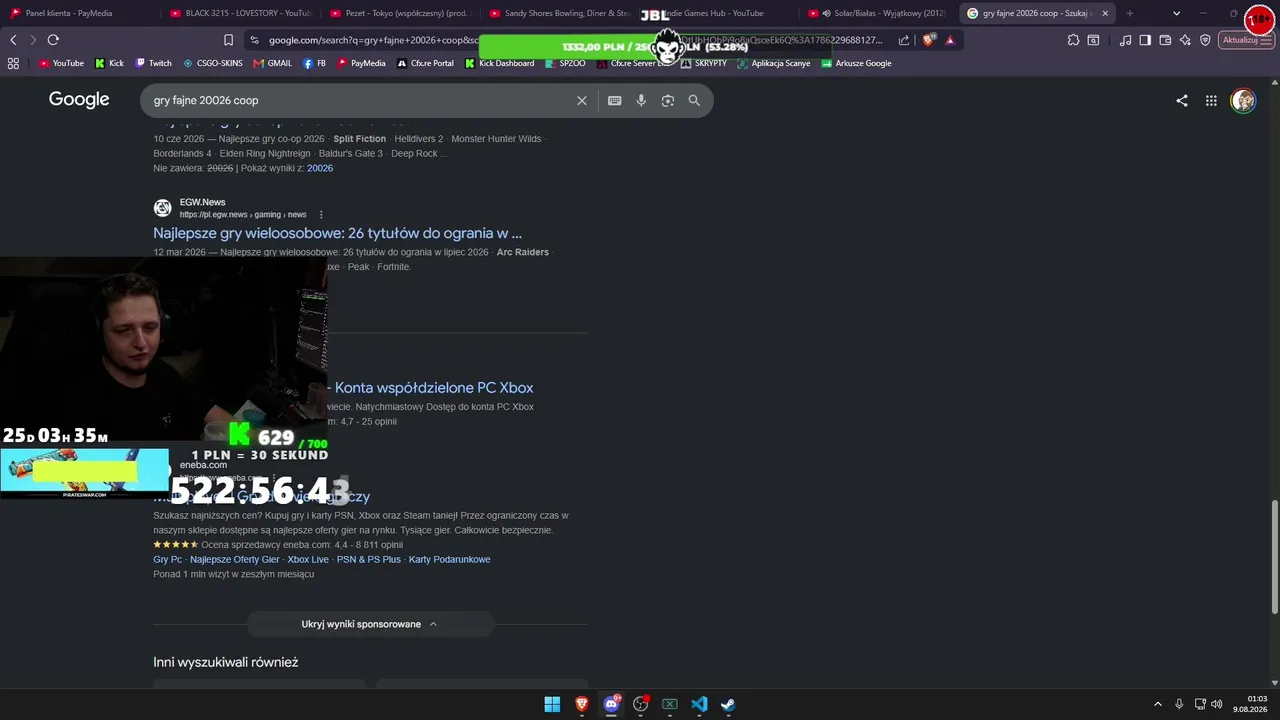Open Kick Dashboard bookmark
The height and width of the screenshot is (720, 1280).
click(500, 63)
